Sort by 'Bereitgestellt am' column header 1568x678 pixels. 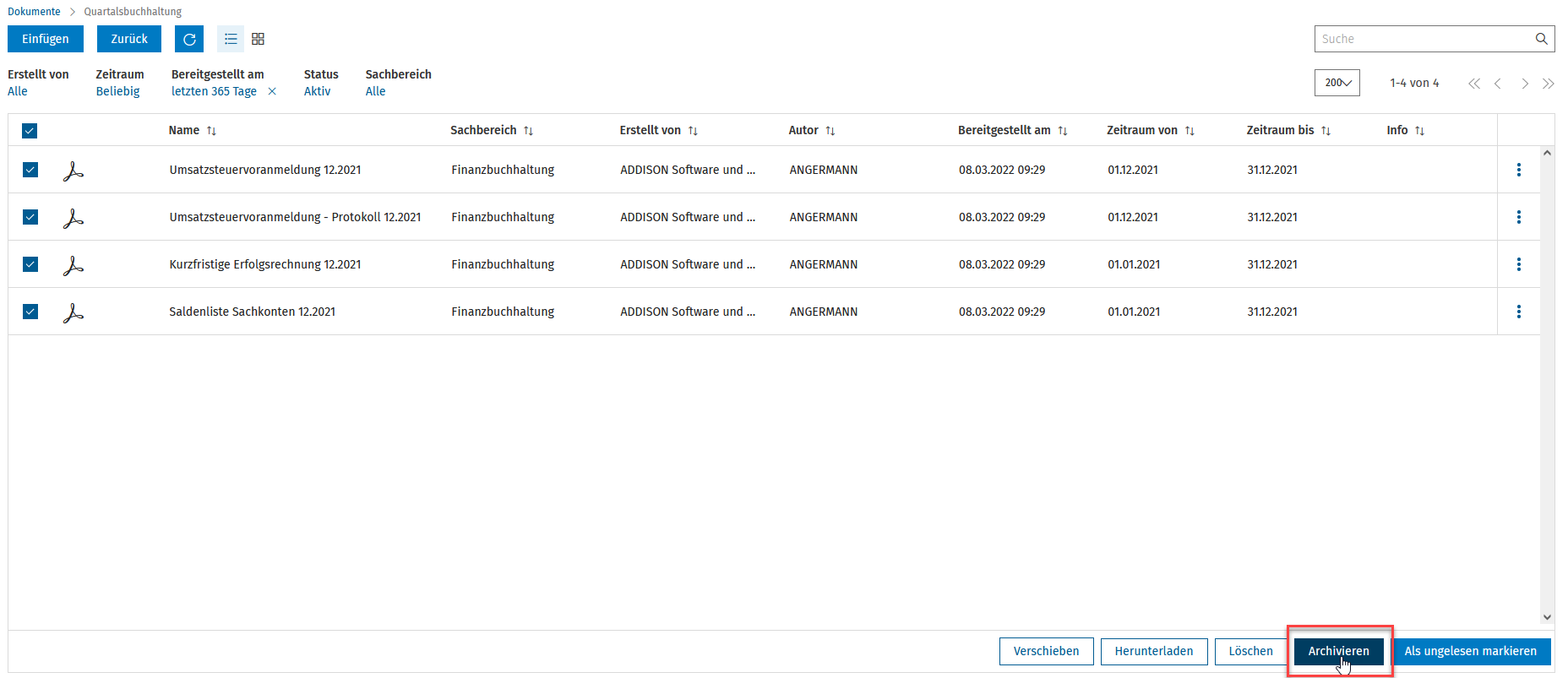1013,130
